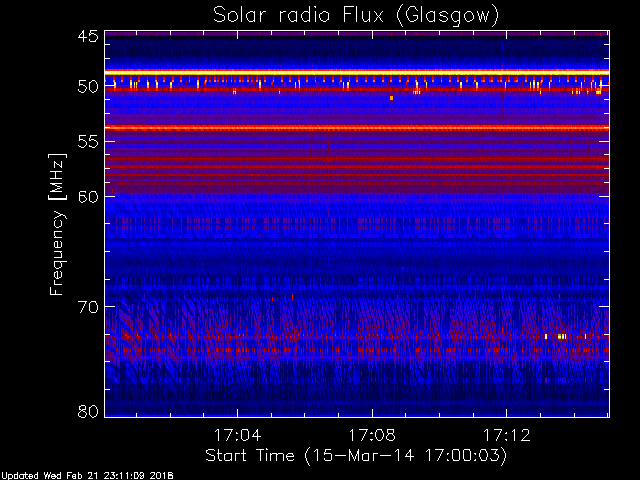Click the bright yellow burst spot near 73 MHz
This screenshot has height=480, width=640.
point(562,337)
